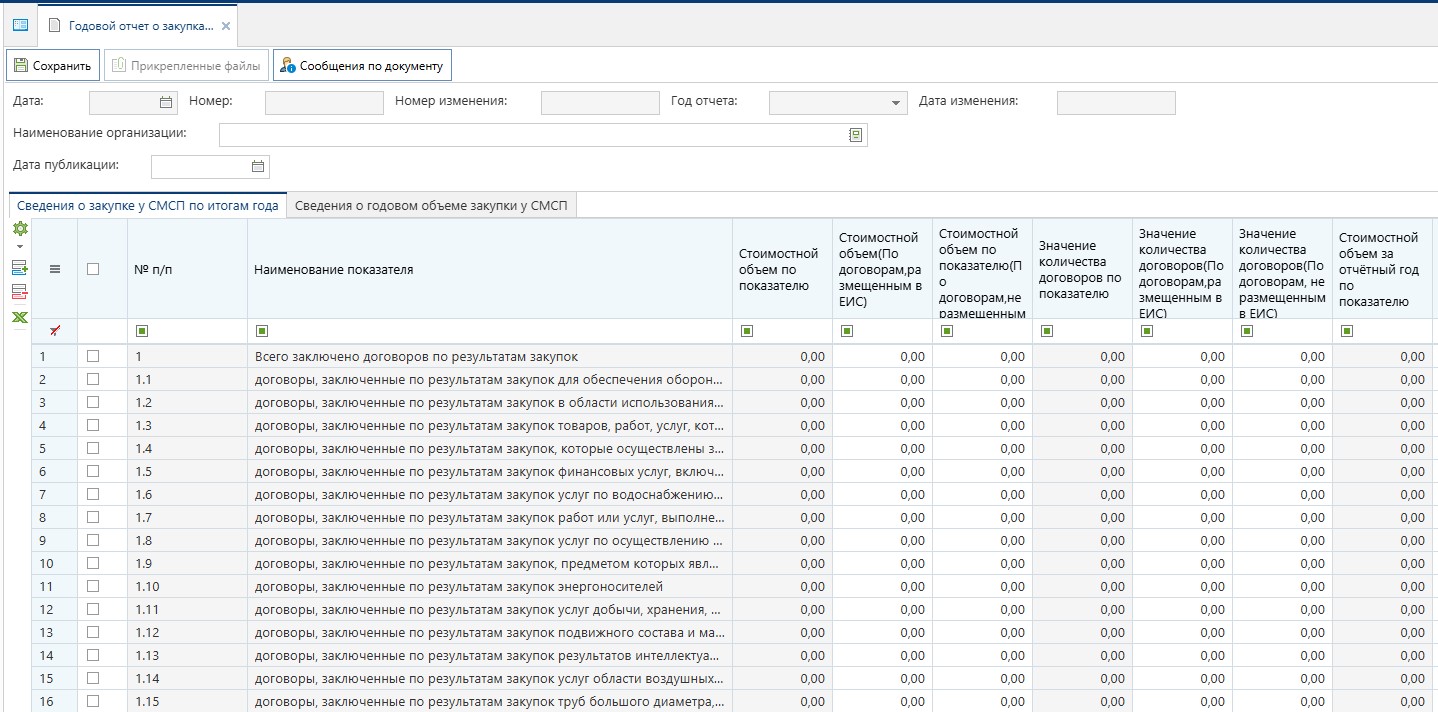This screenshot has height=712, width=1438.
Task: Add a new row to the table
Action: click(x=19, y=268)
